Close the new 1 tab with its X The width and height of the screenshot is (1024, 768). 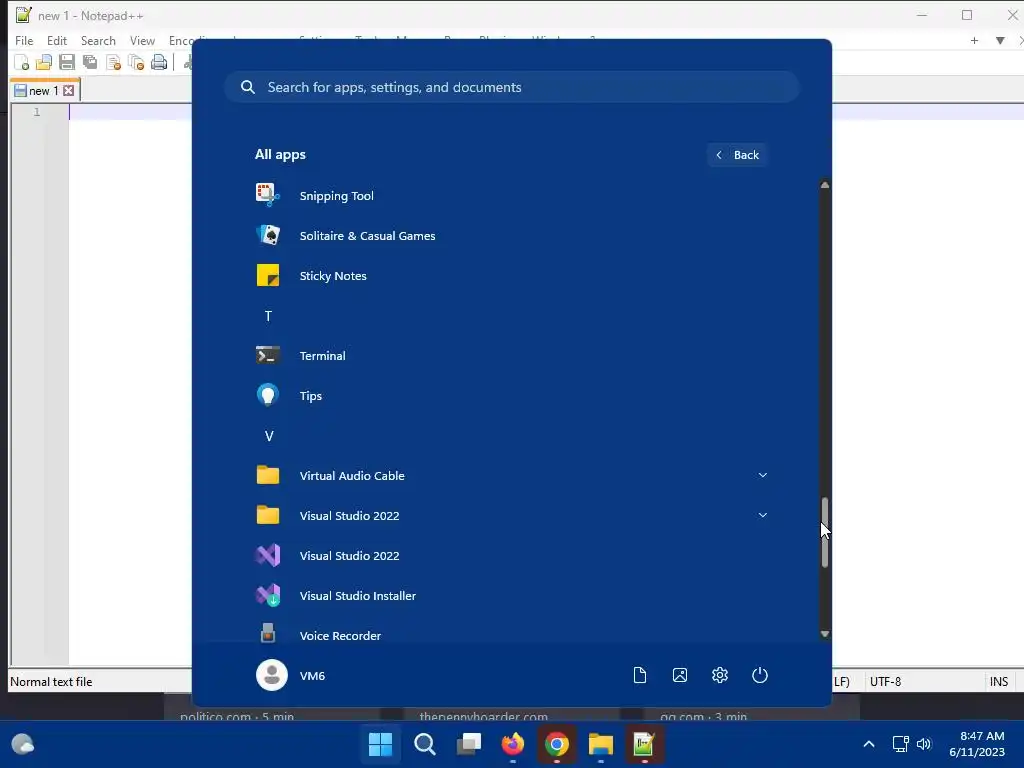click(69, 91)
